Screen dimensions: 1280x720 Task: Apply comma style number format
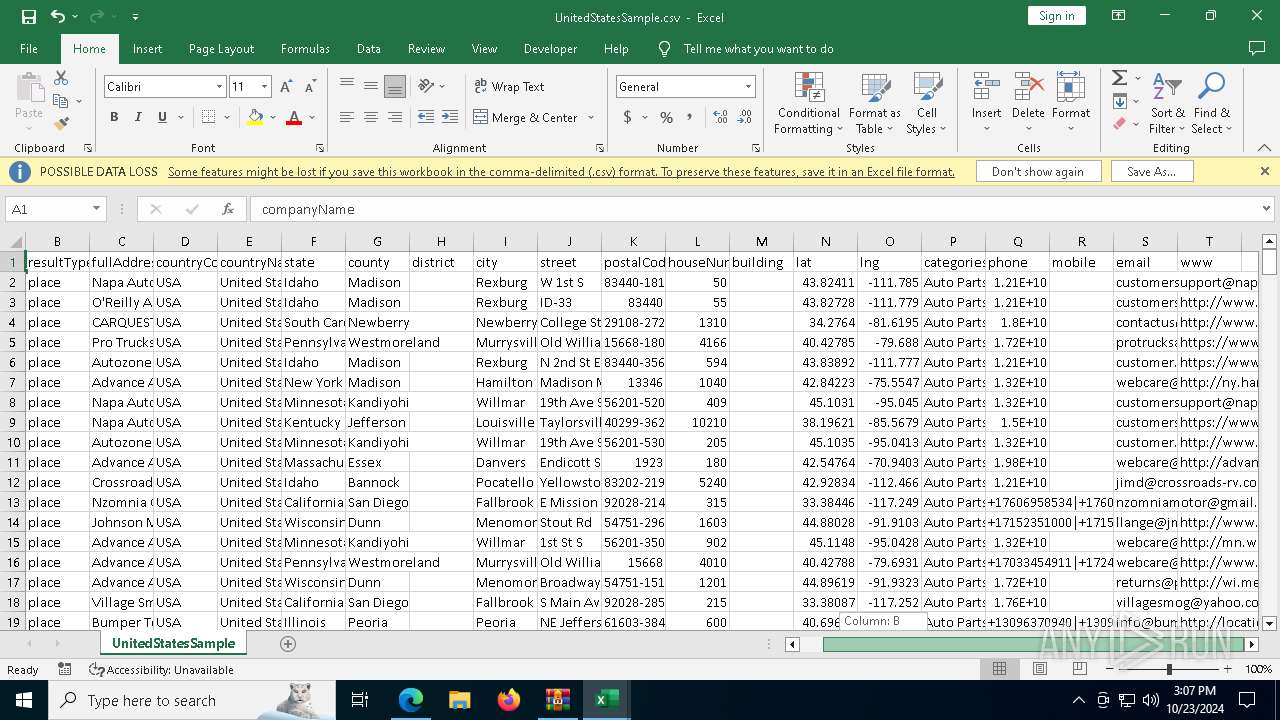coord(691,117)
